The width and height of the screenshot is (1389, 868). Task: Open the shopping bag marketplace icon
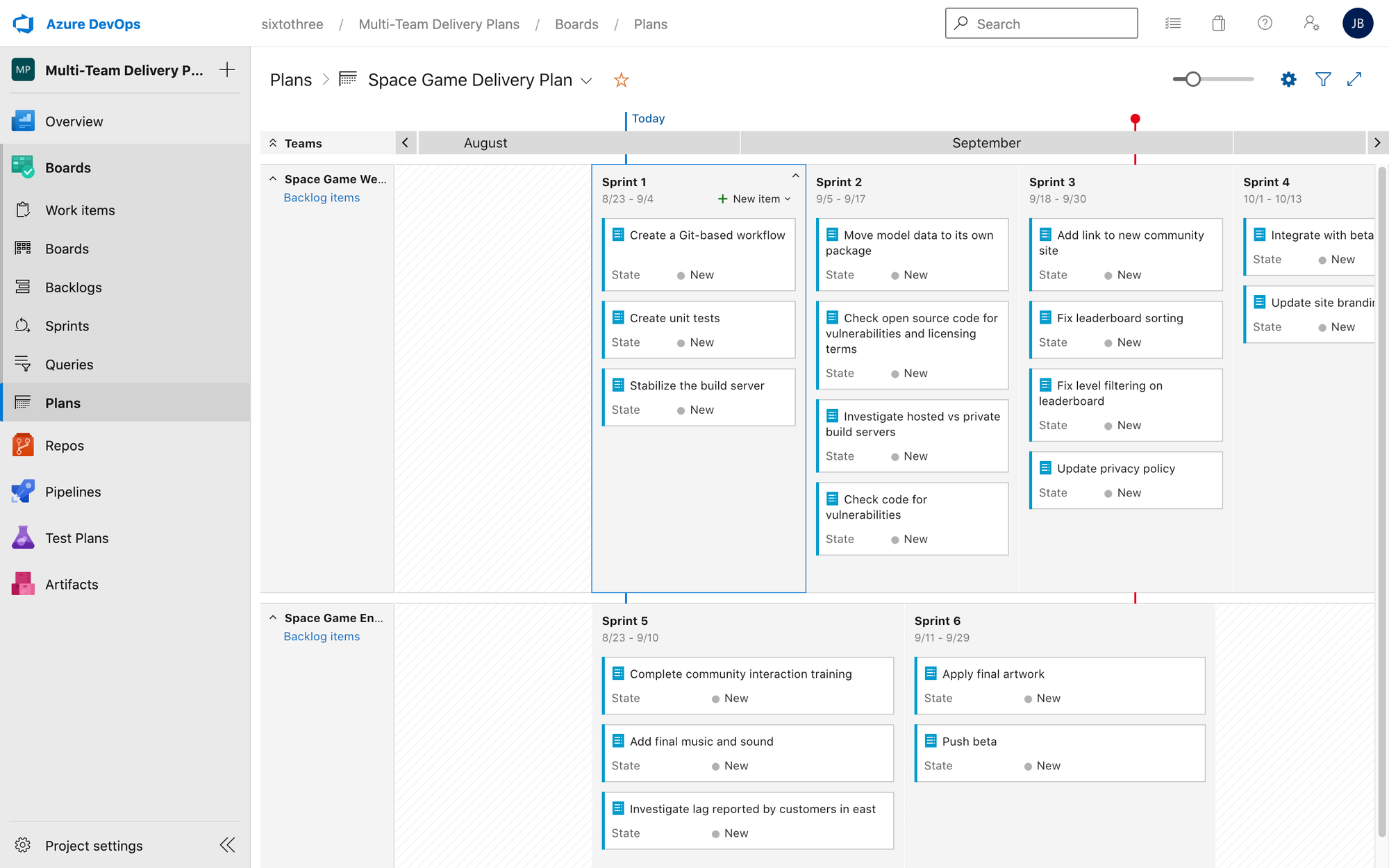1219,24
